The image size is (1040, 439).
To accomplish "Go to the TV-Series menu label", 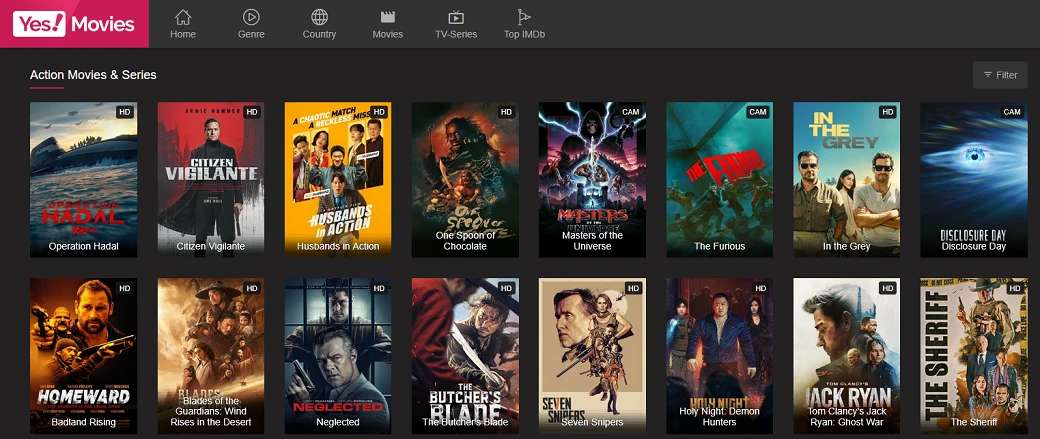I will (x=456, y=34).
